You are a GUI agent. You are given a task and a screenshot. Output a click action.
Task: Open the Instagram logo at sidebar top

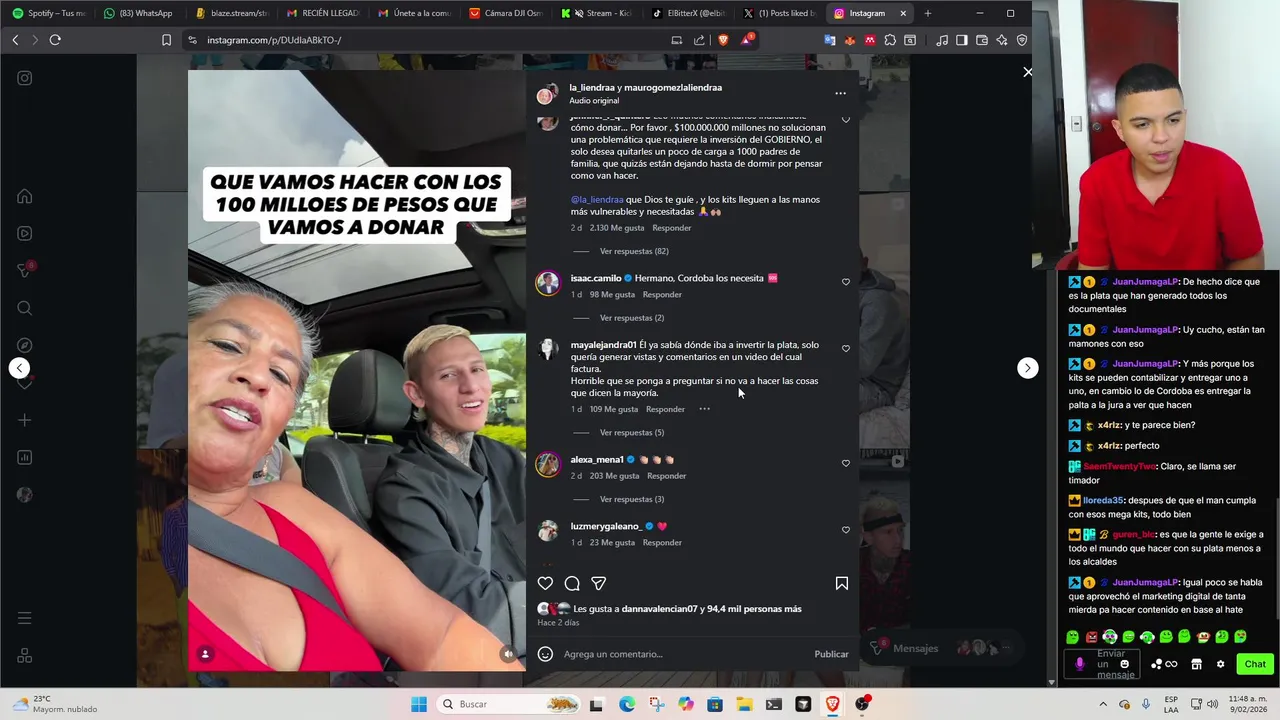(x=24, y=78)
